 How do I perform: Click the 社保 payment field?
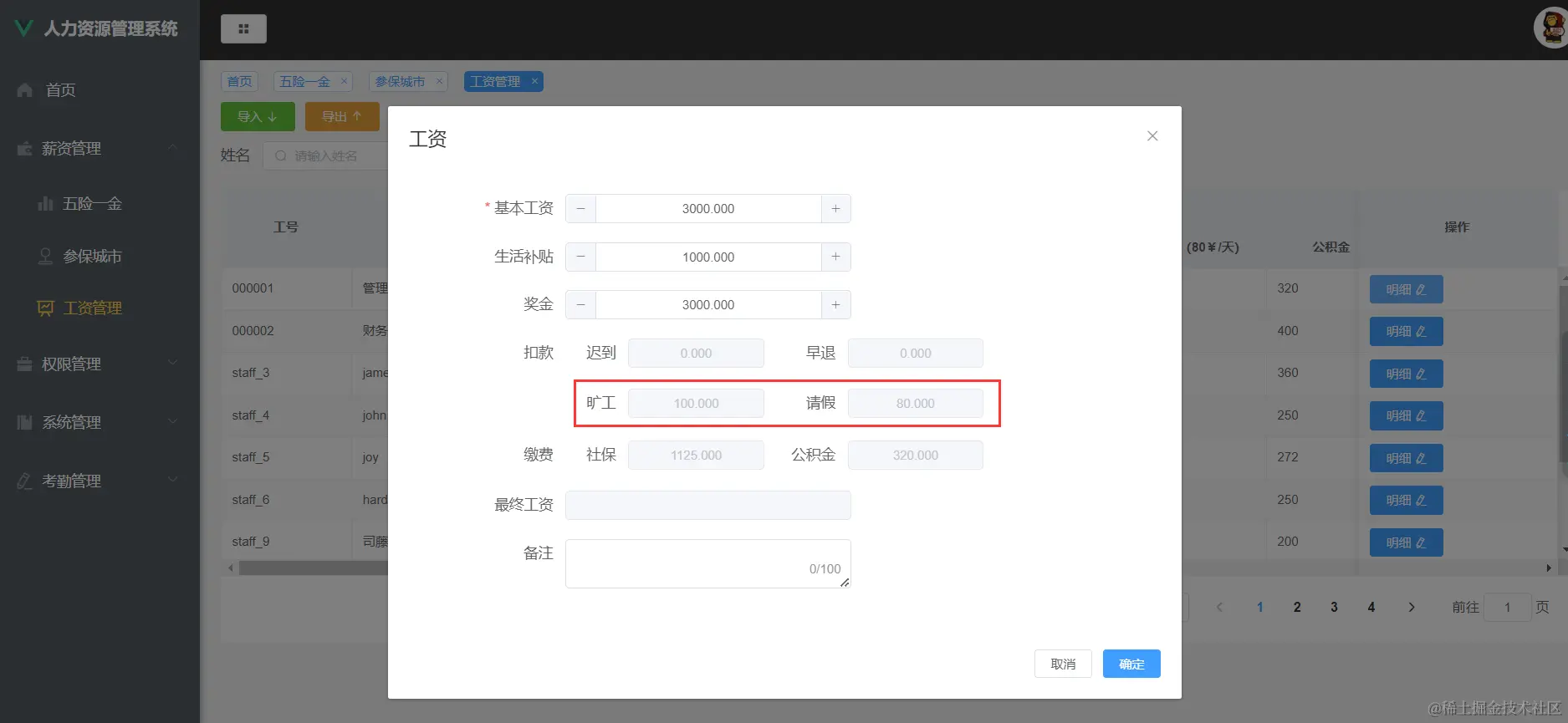pos(696,455)
